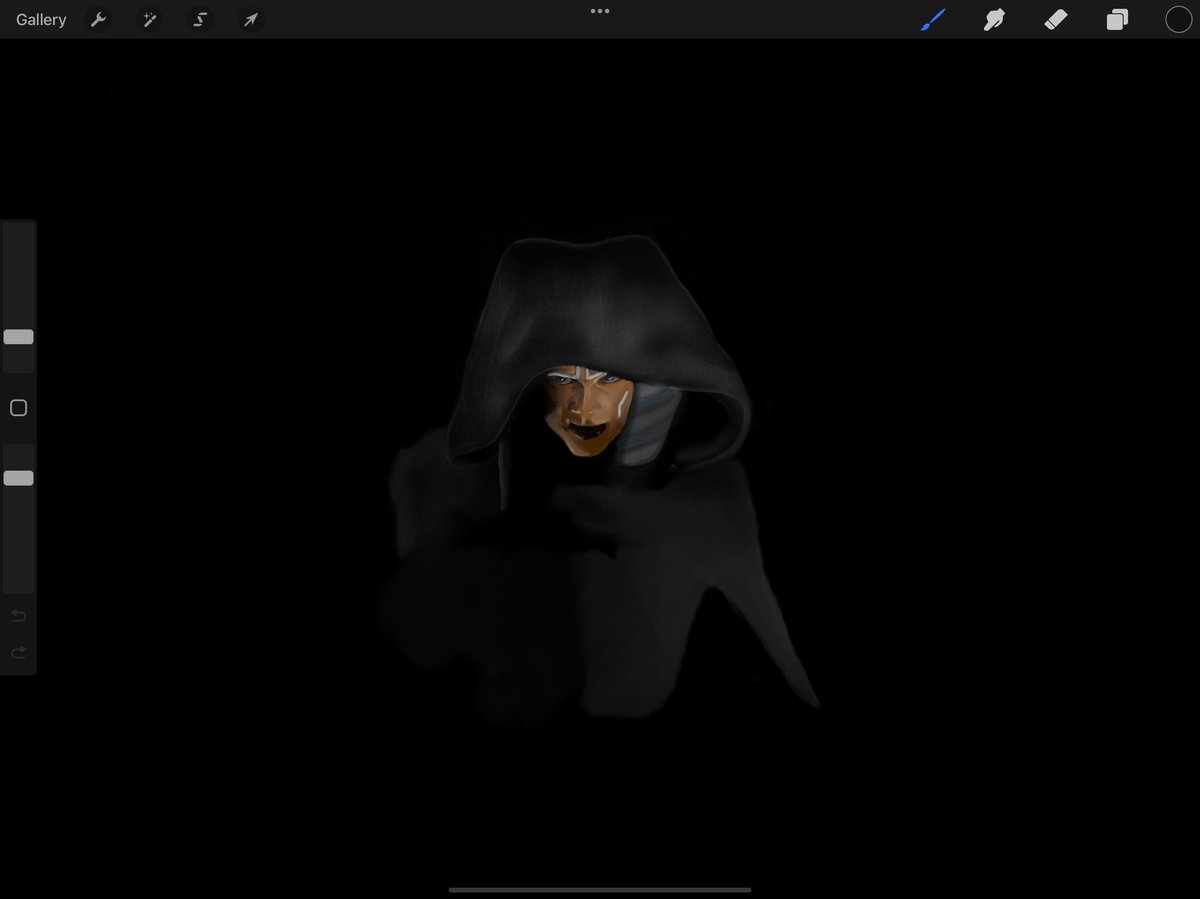Open the Actions wrench menu
Viewport: 1200px width, 899px height.
coord(98,19)
